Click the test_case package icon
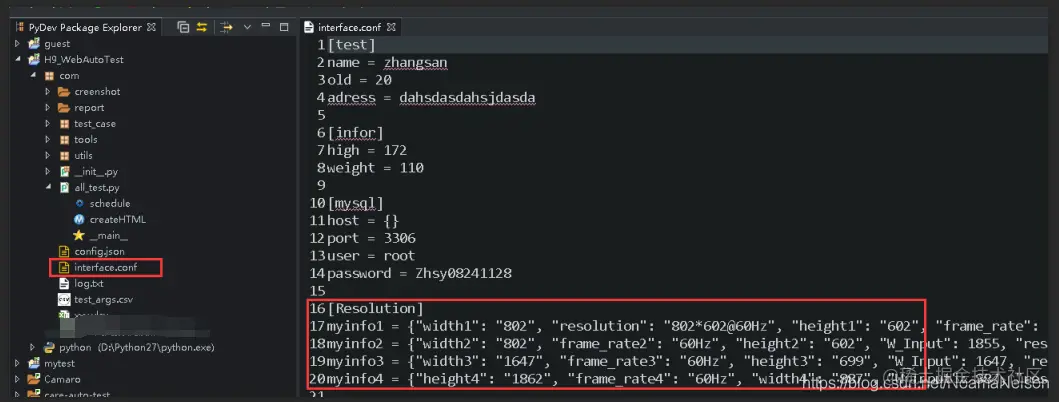Image resolution: width=1059 pixels, height=402 pixels. [64, 124]
